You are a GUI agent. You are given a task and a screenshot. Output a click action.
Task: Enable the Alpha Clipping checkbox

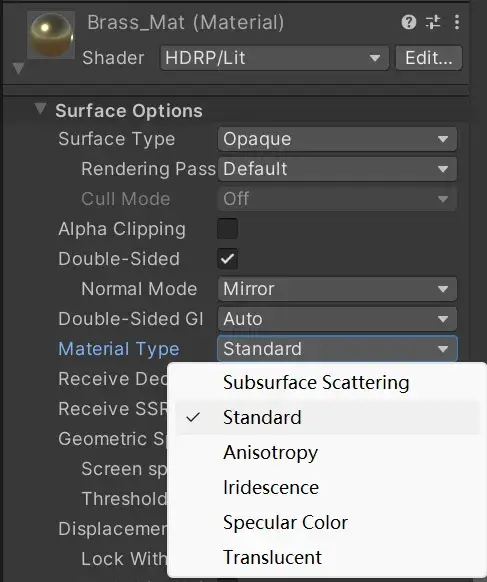pyautogui.click(x=228, y=229)
